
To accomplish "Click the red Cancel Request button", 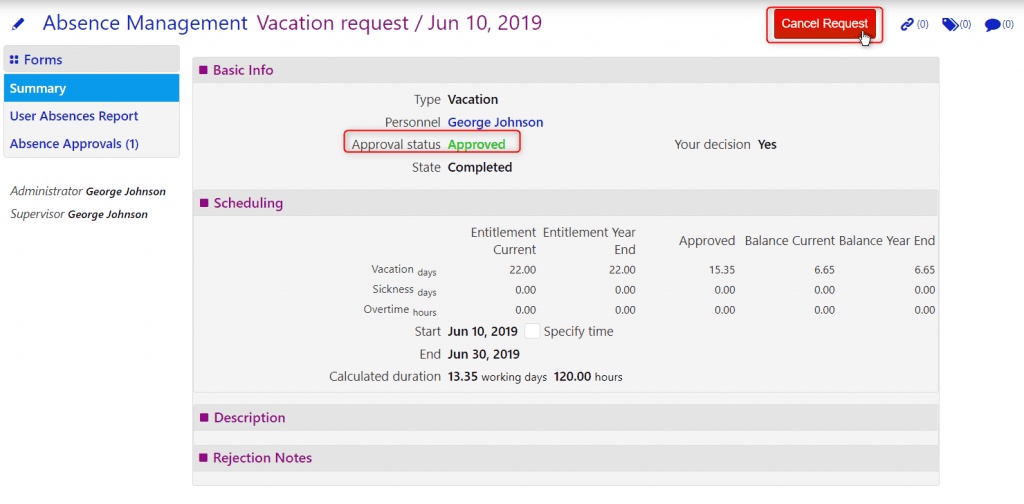I will (x=824, y=24).
